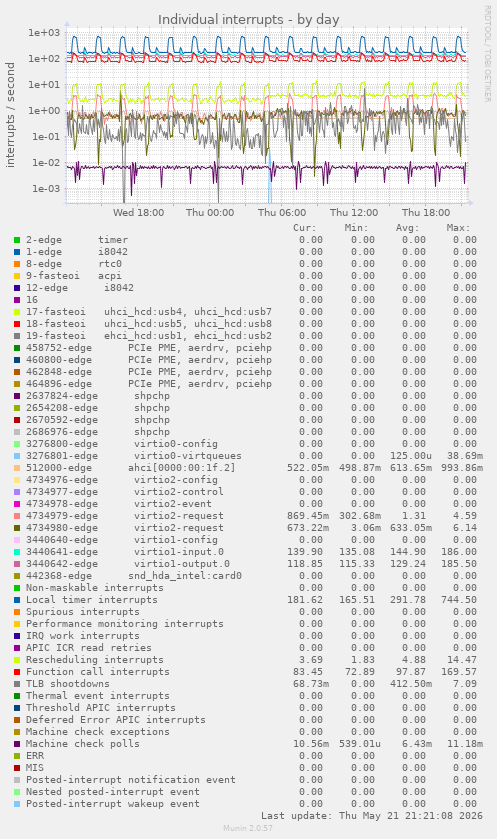Click the virtio0-virtqueues label

click(188, 456)
